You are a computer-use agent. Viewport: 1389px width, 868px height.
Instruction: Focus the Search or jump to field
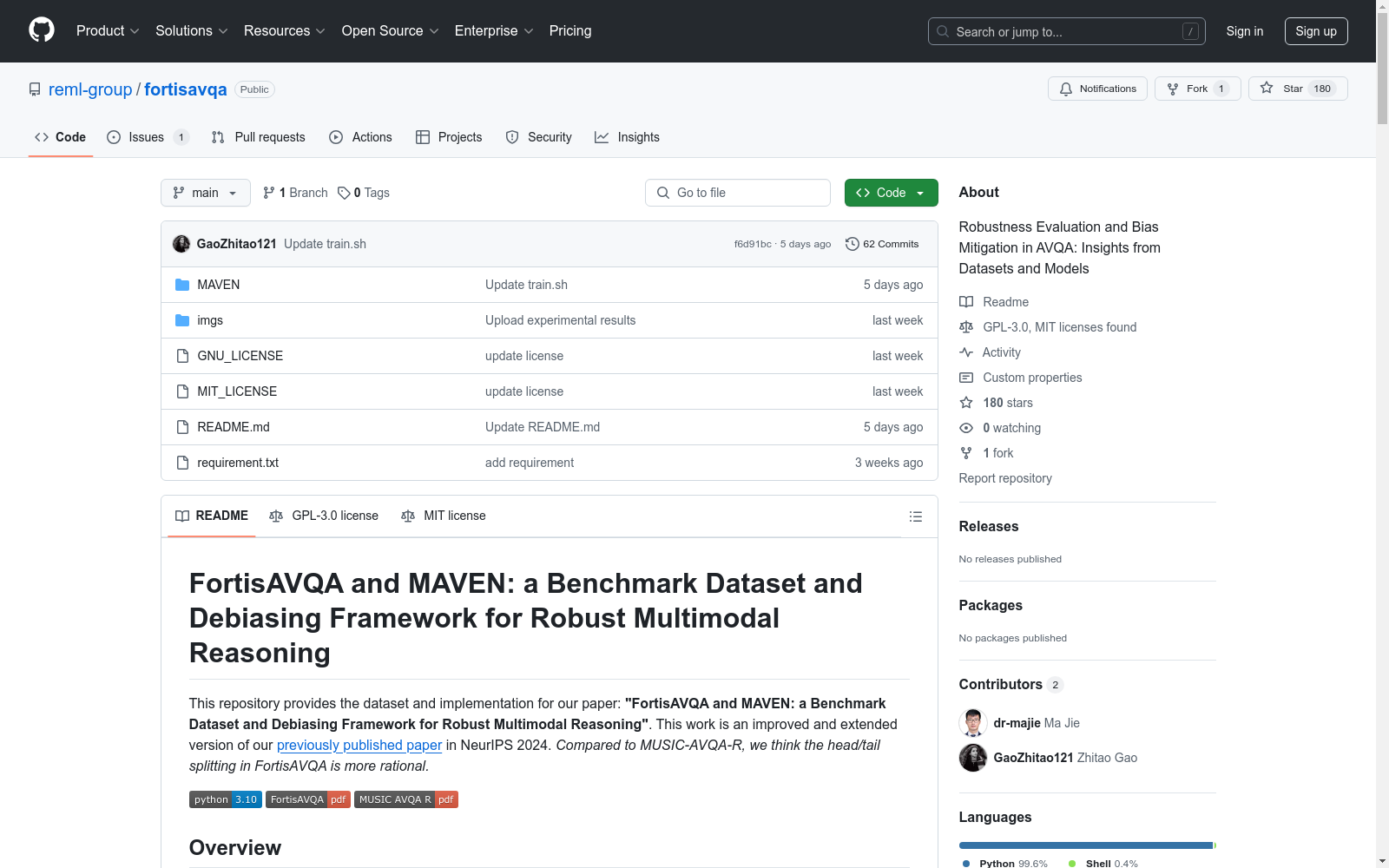tap(1067, 31)
